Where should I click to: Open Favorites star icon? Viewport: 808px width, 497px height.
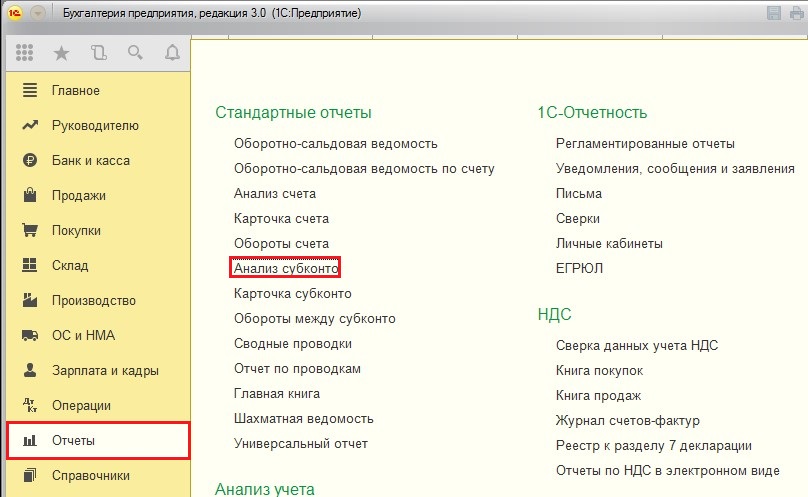click(61, 53)
